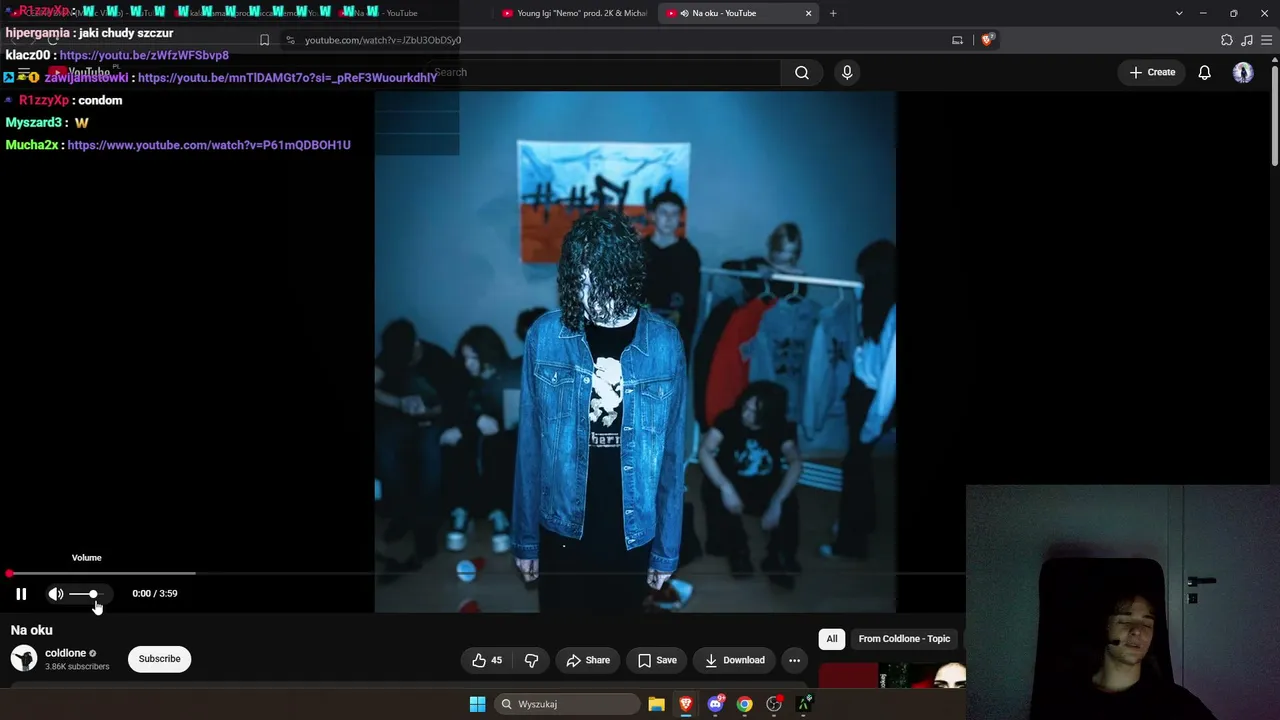This screenshot has width=1280, height=720.
Task: Open the media control music note icon
Action: point(1247,40)
